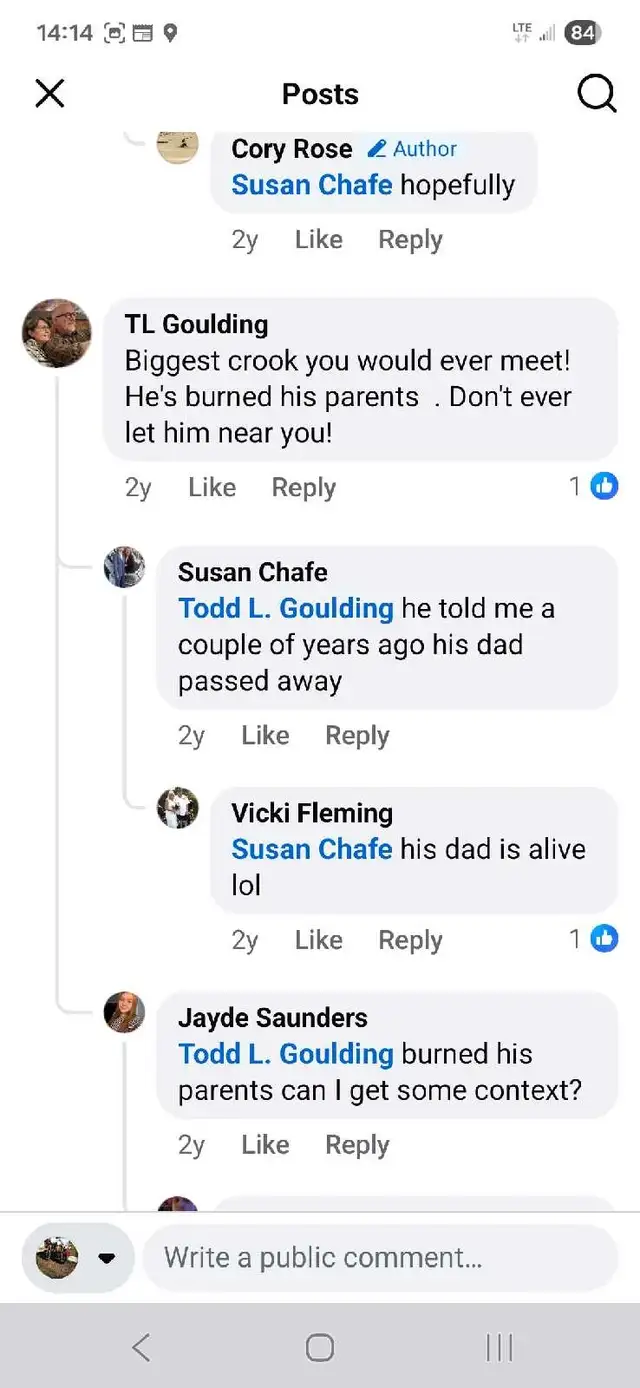Open Android recent apps button
This screenshot has height=1388, width=640.
click(x=499, y=1348)
